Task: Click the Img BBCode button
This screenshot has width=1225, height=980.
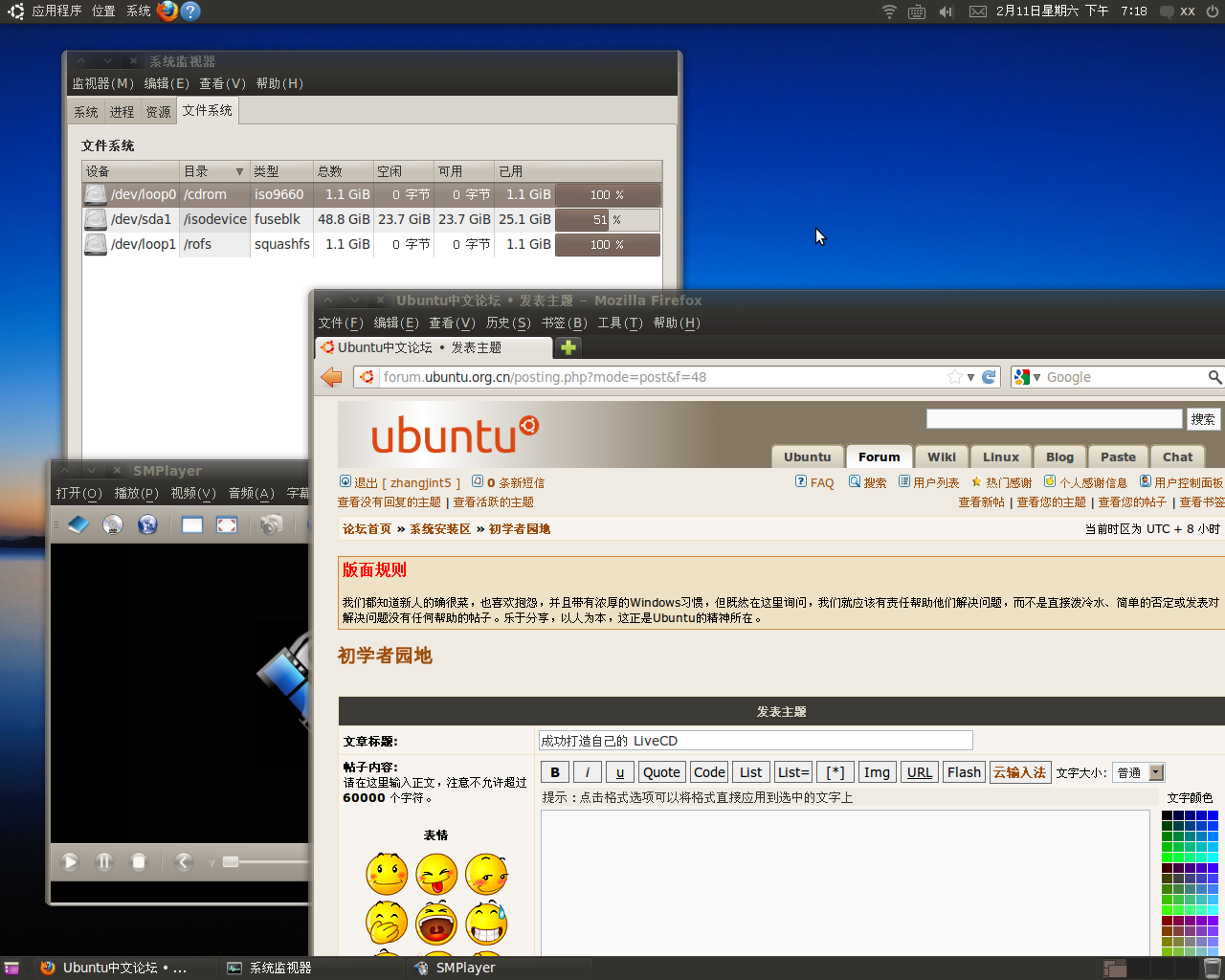Action: pyautogui.click(x=877, y=772)
